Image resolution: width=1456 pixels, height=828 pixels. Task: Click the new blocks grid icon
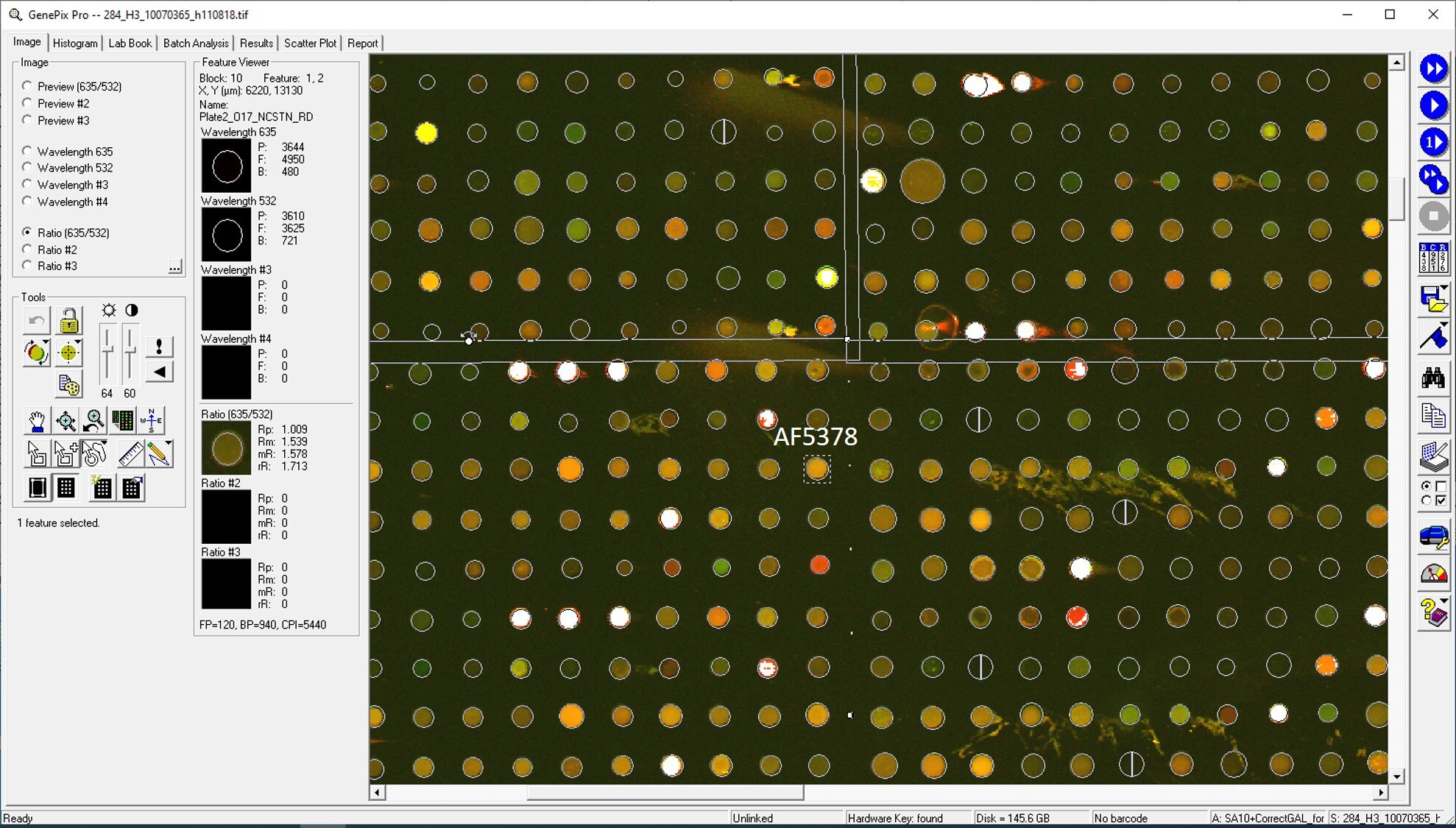(102, 488)
